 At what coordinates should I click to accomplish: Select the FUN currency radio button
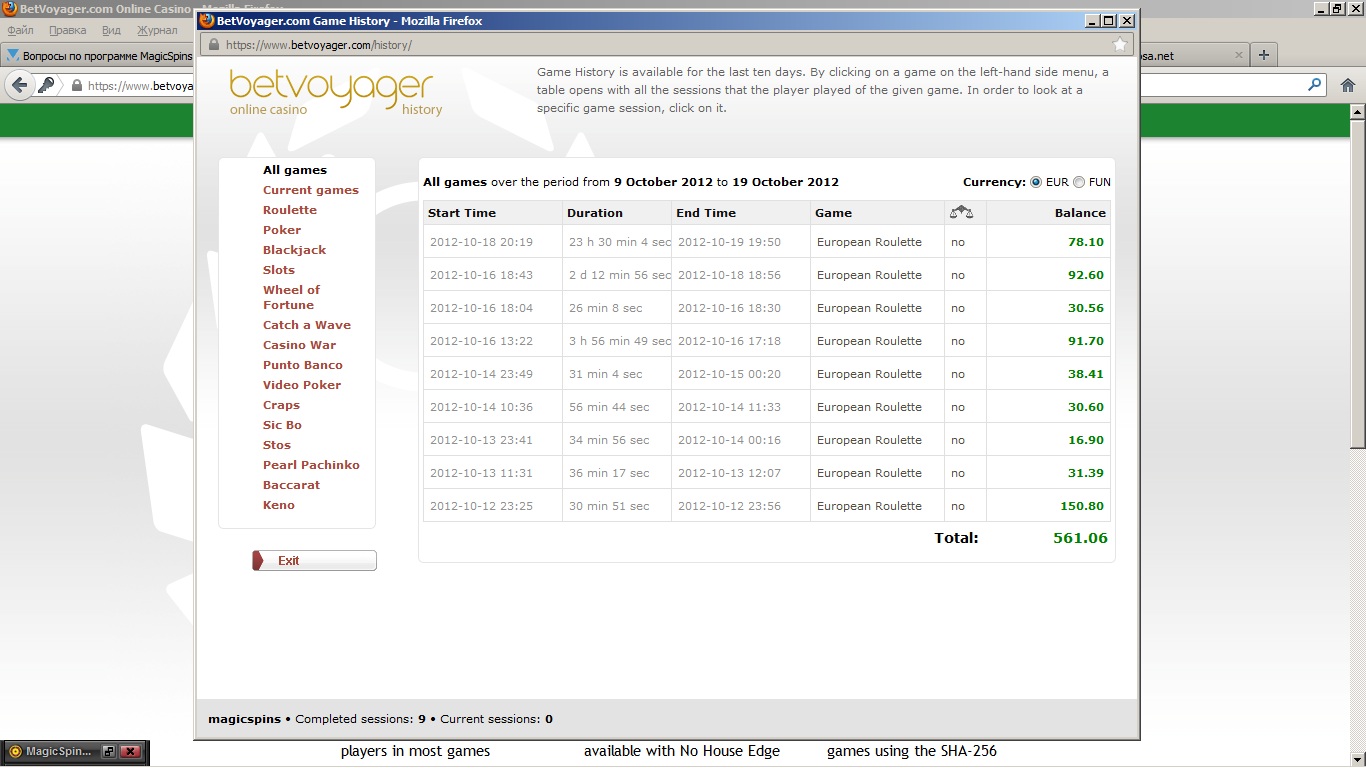1079,182
